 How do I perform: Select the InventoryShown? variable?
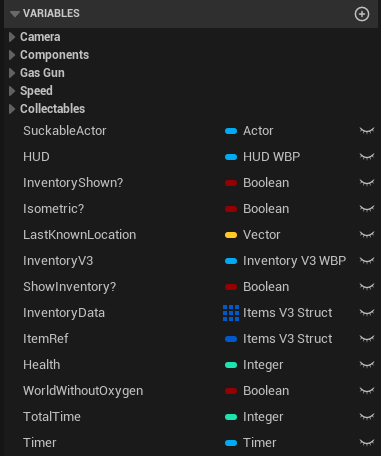[73, 183]
